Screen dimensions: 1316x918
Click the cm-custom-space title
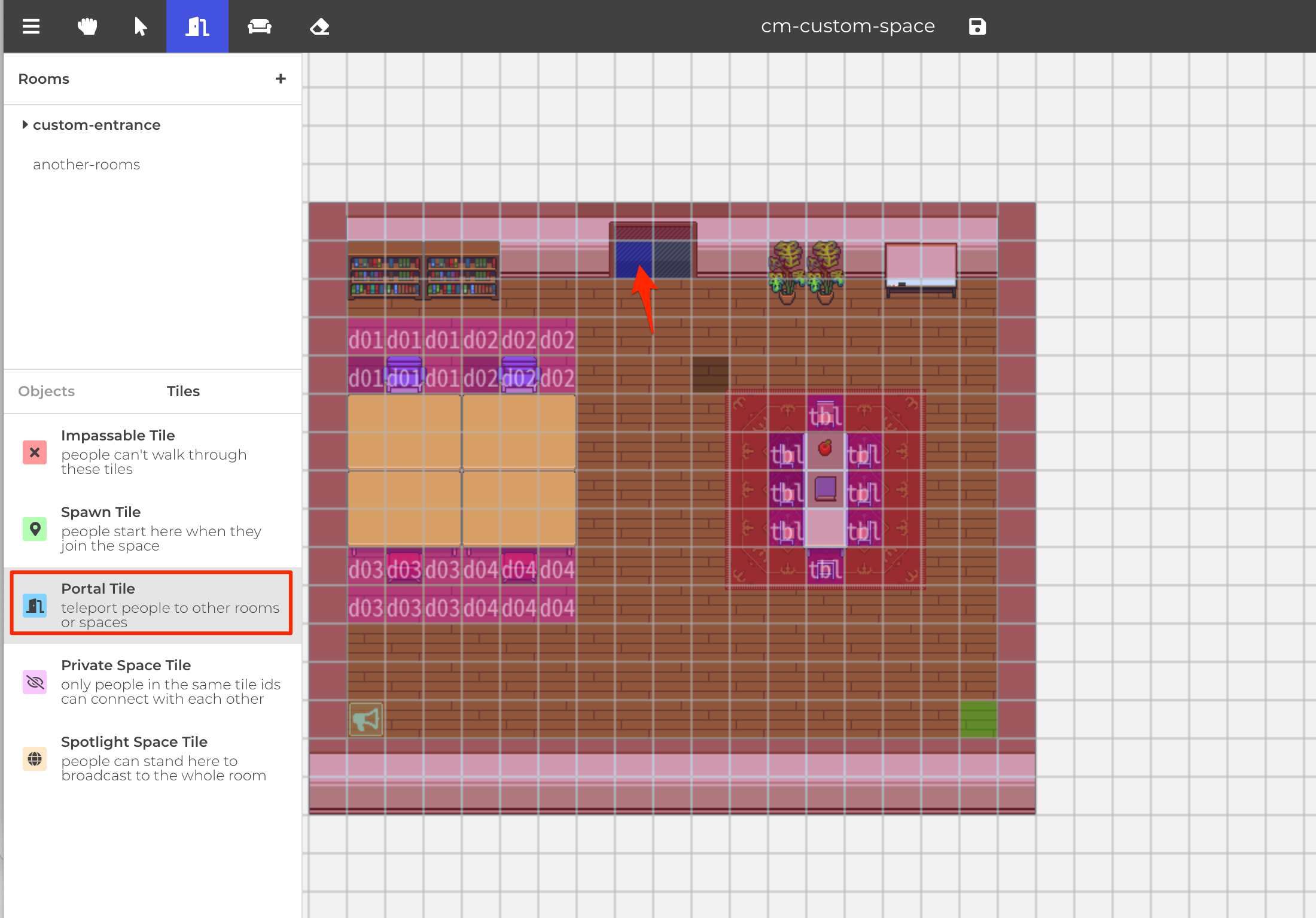coord(848,26)
